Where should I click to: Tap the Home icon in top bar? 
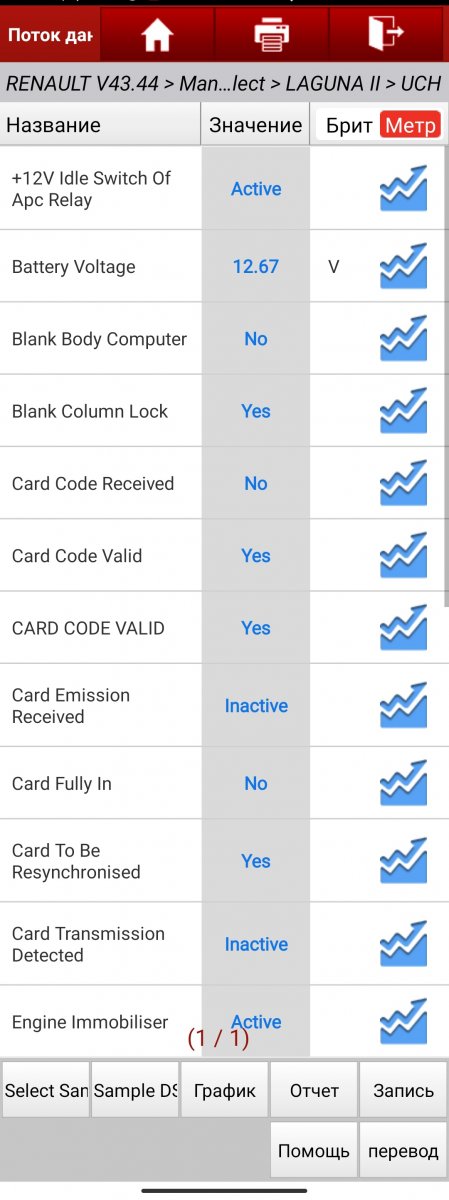pyautogui.click(x=157, y=35)
